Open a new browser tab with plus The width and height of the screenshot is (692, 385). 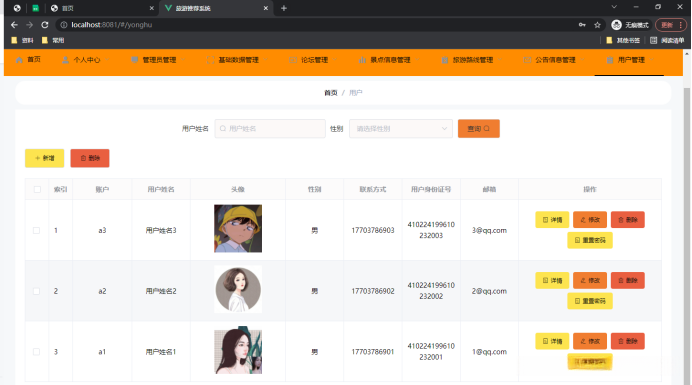click(284, 8)
